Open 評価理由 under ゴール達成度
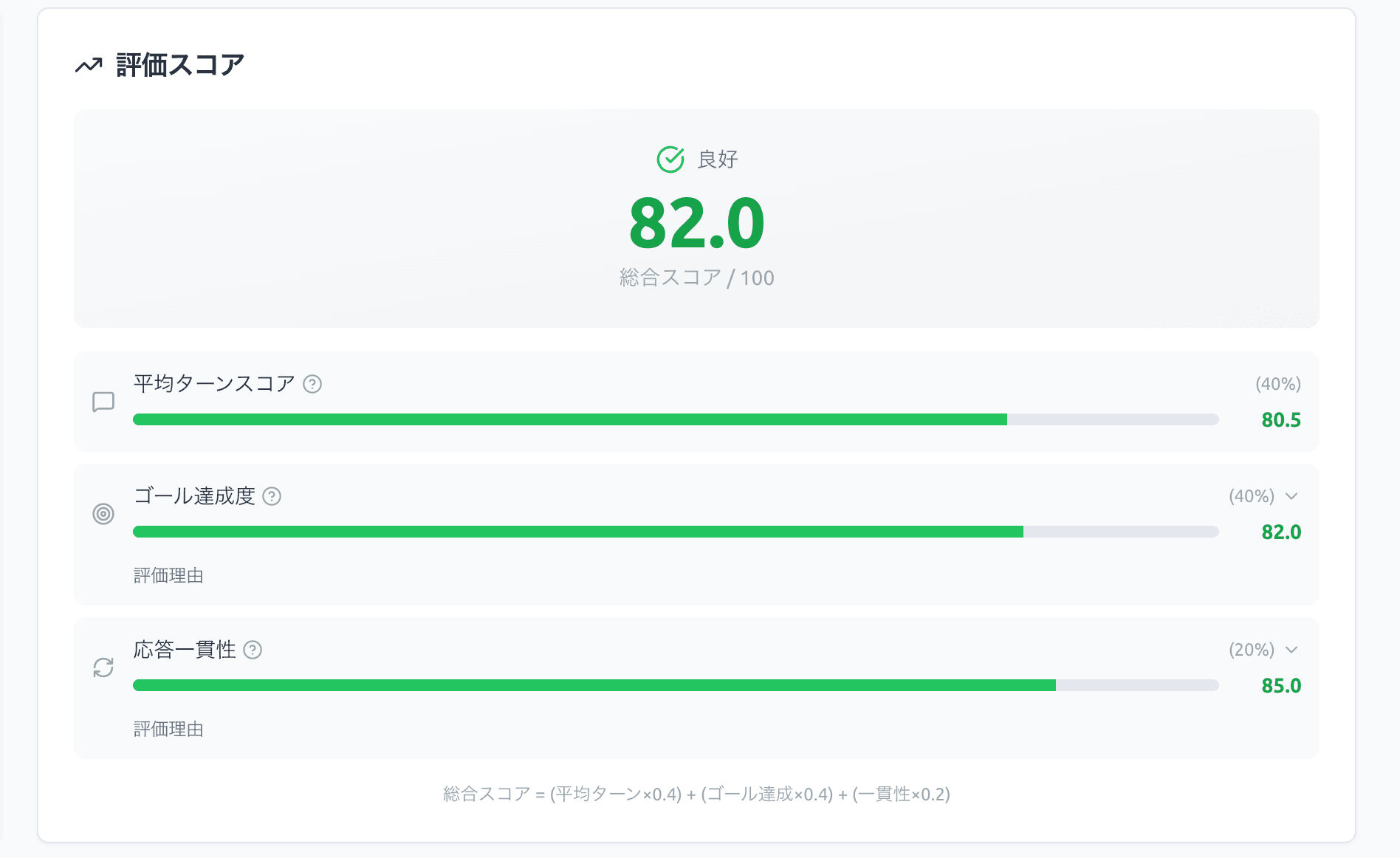 tap(169, 577)
